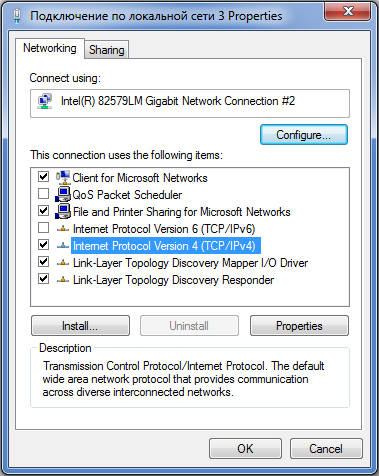Click the Intel network adapter icon
This screenshot has width=379, height=476.
point(45,101)
